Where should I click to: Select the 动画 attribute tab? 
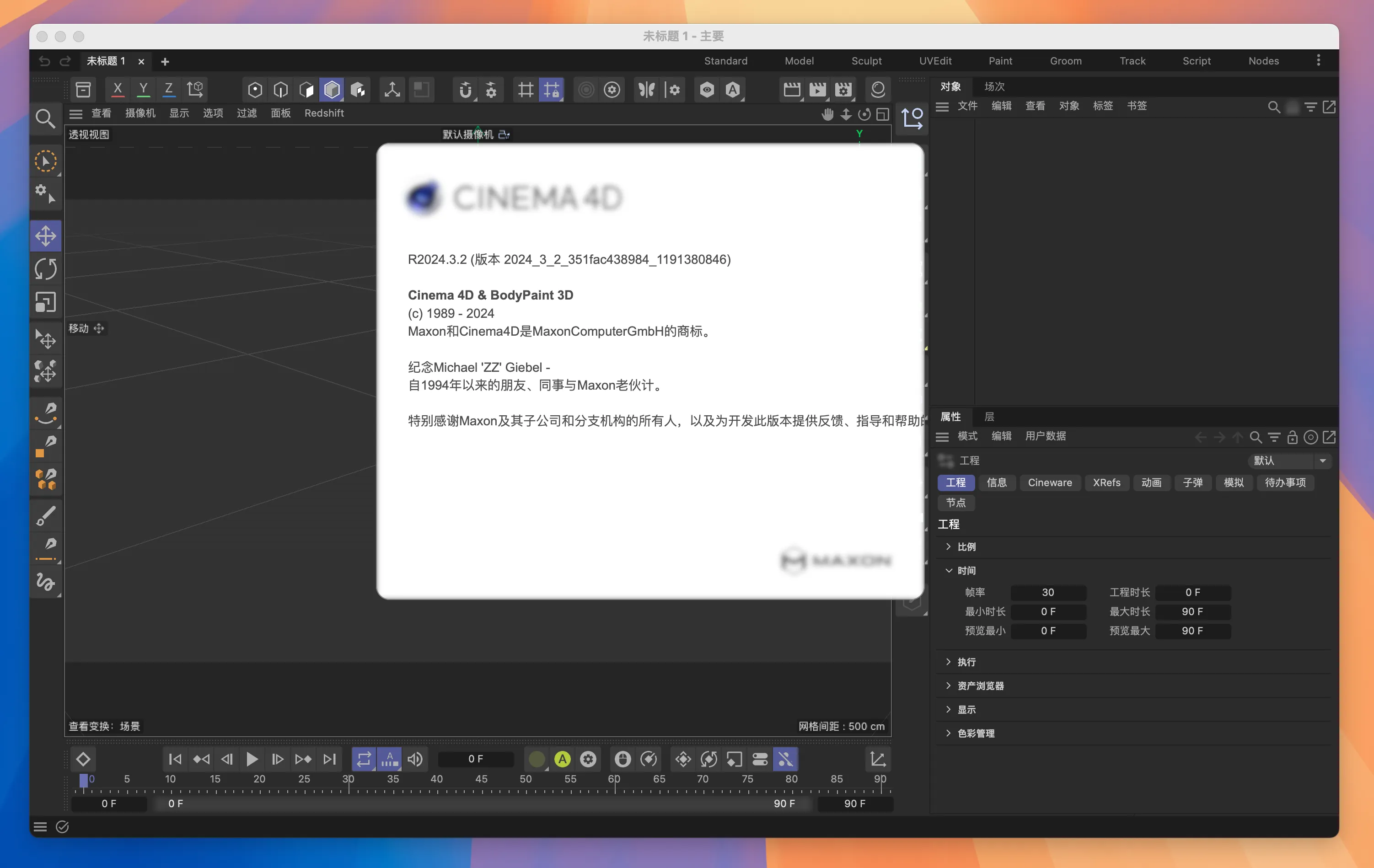coord(1151,483)
